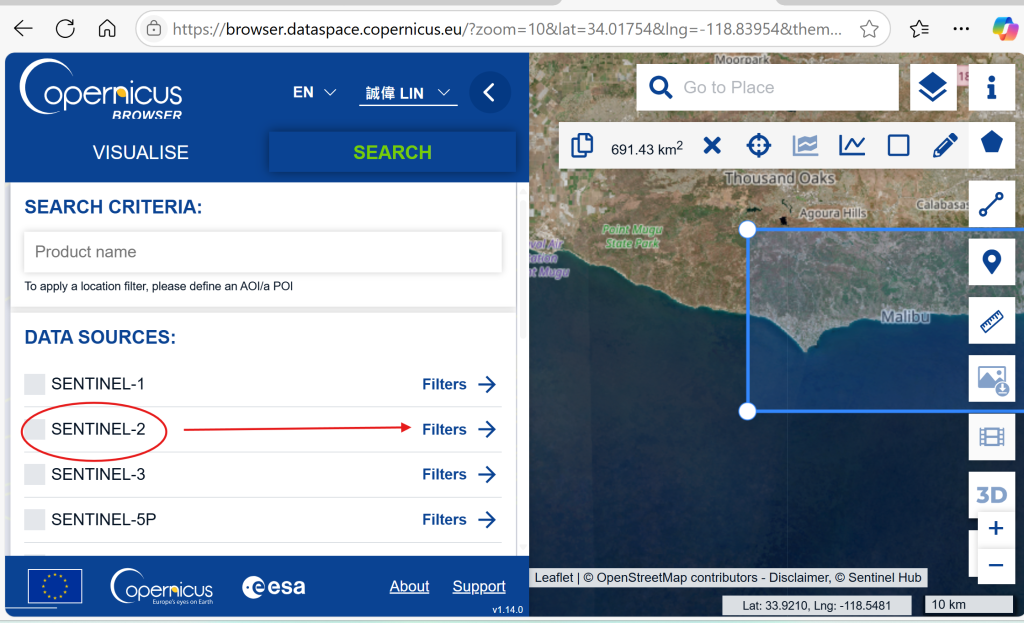Collapse the side panel with chevron

click(x=489, y=92)
